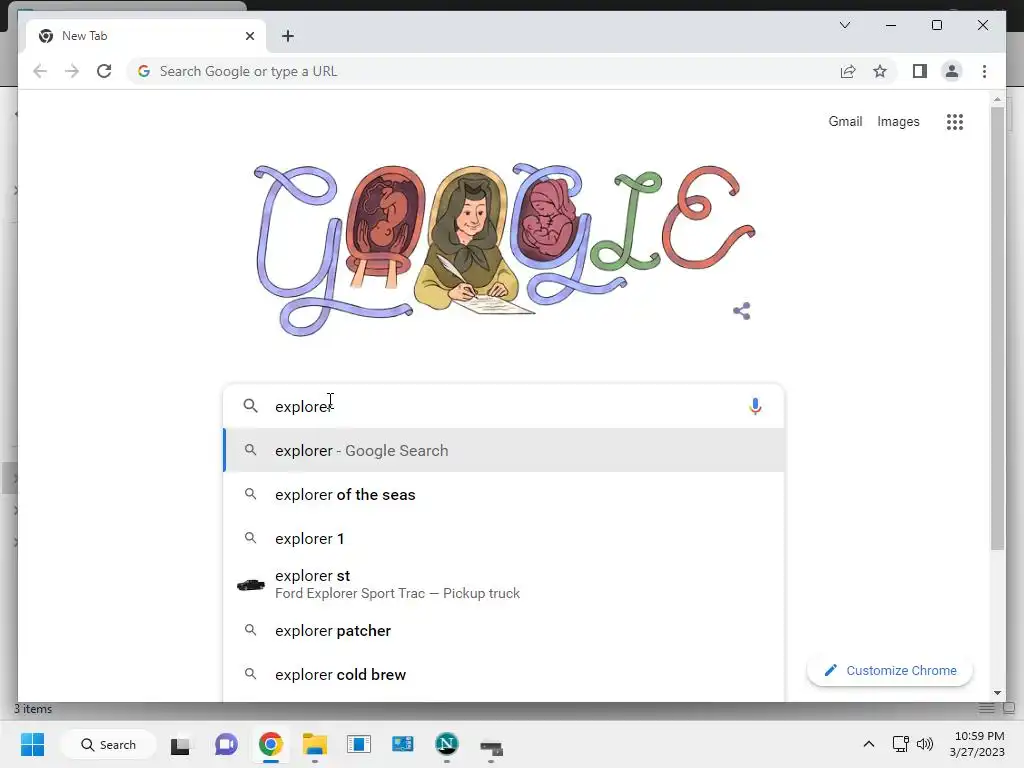Click the Ford Explorer truck thumbnail

click(250, 584)
